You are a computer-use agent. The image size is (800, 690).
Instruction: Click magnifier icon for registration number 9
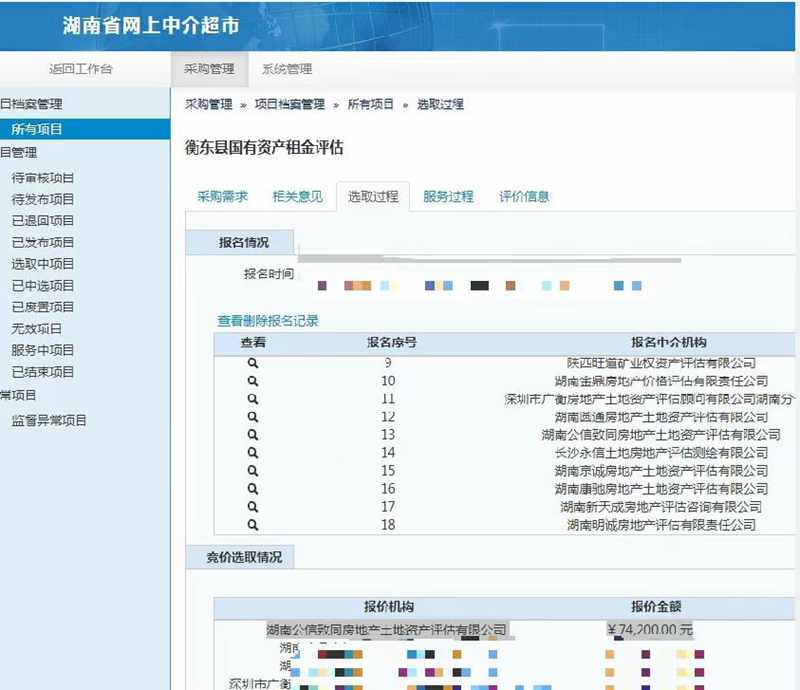(253, 363)
